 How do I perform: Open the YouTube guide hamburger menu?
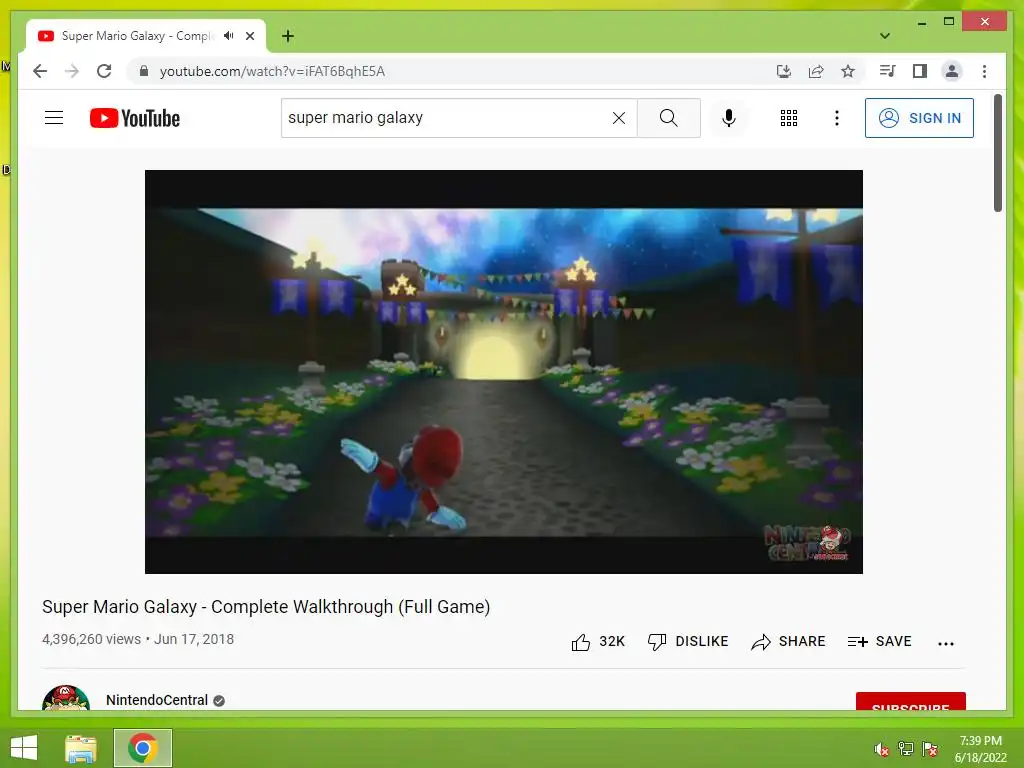tap(54, 118)
